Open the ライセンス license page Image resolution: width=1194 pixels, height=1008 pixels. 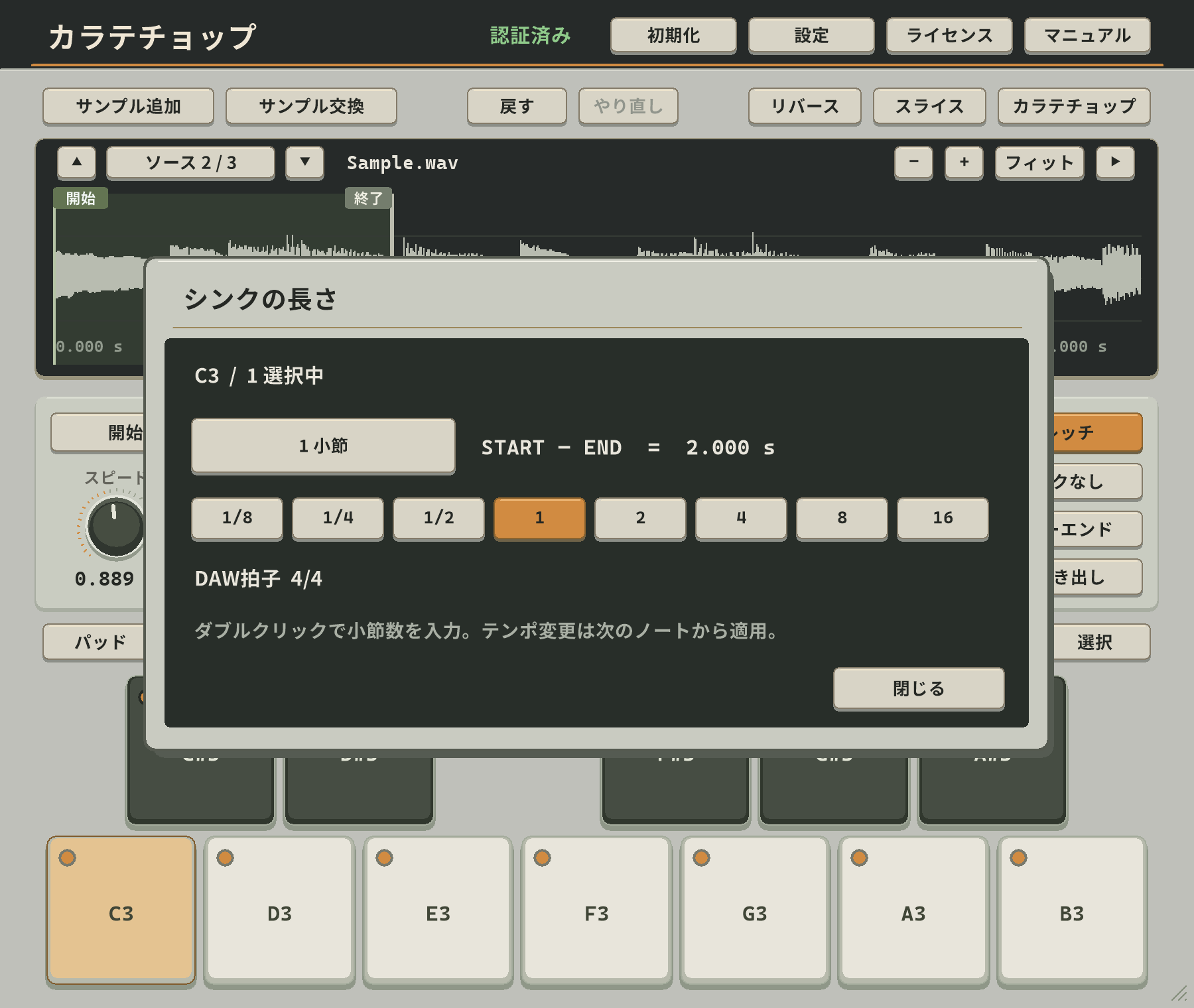pos(949,36)
